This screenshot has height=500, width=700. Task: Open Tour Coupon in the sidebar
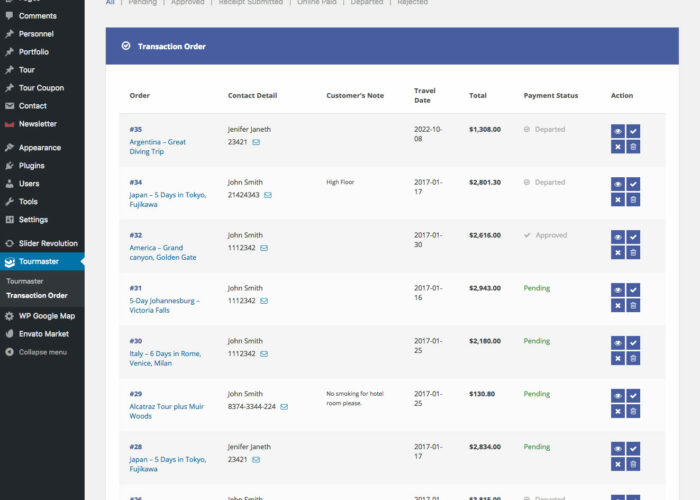[40, 88]
